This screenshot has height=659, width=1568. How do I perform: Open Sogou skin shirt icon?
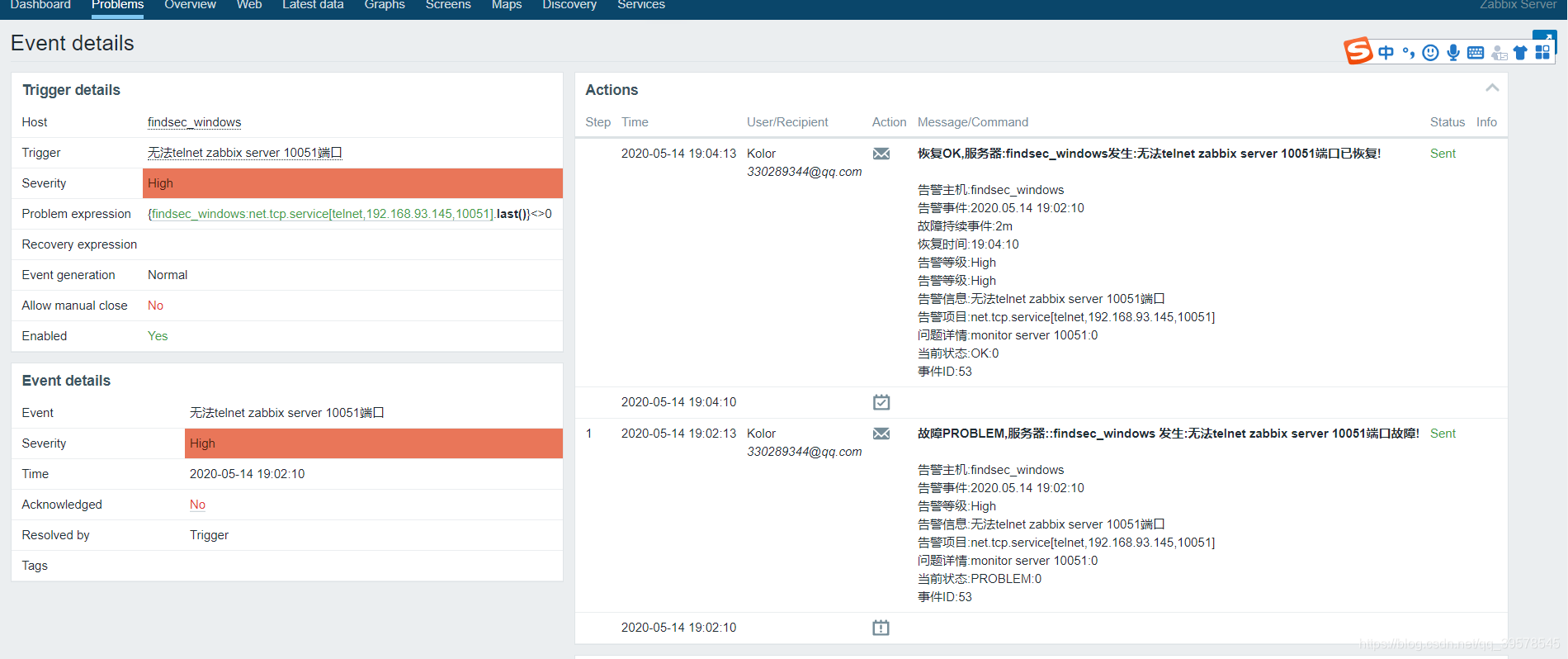(x=1520, y=53)
